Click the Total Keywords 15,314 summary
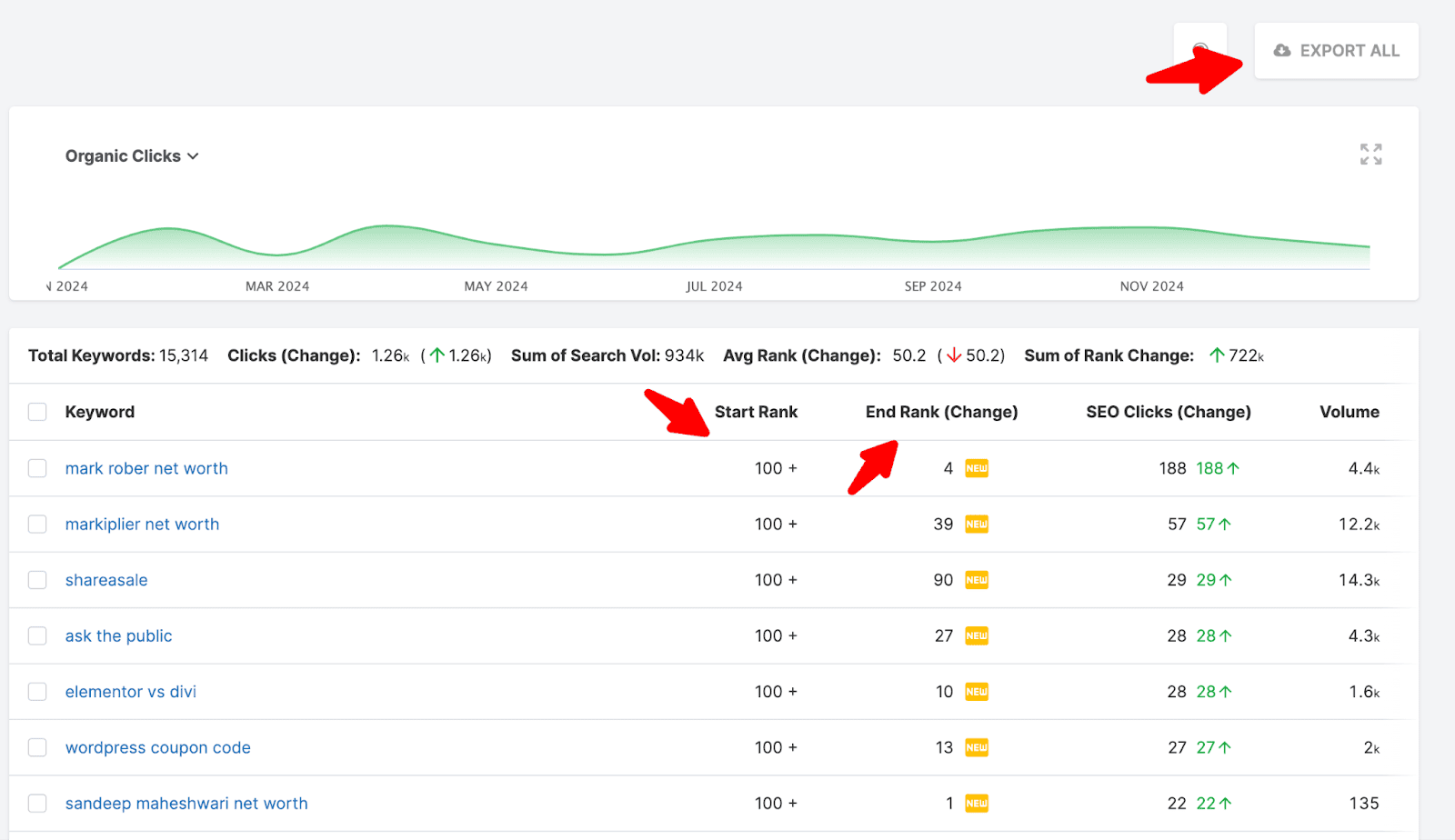The height and width of the screenshot is (840, 1455). coord(118,355)
